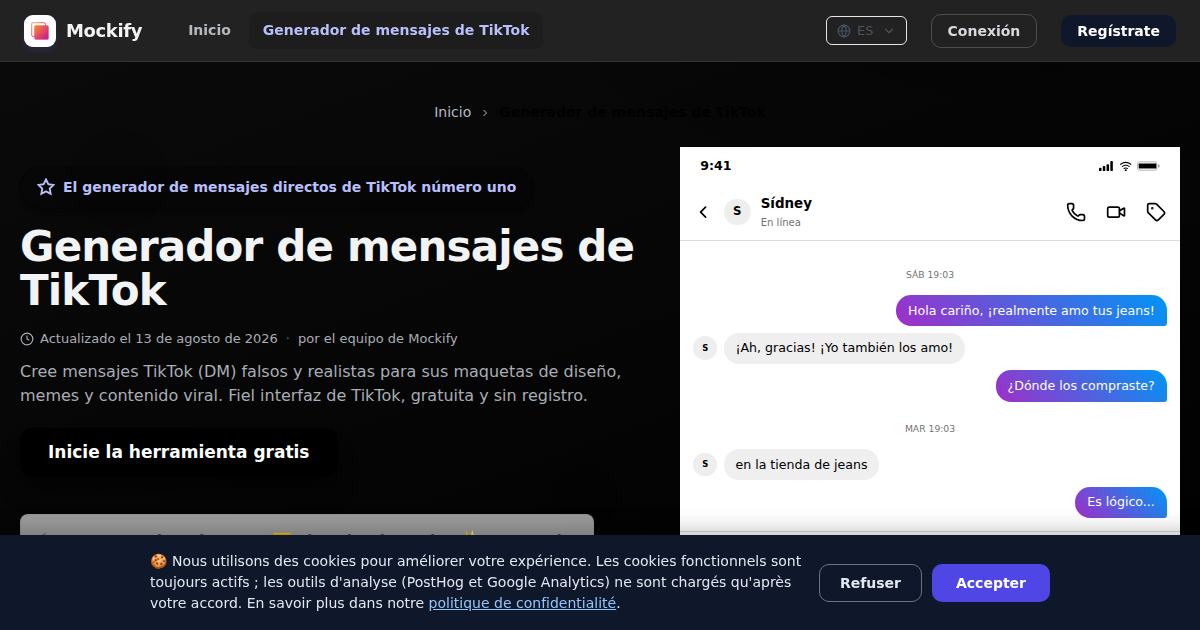Click the Sídney contact name
The width and height of the screenshot is (1200, 630).
(x=786, y=203)
